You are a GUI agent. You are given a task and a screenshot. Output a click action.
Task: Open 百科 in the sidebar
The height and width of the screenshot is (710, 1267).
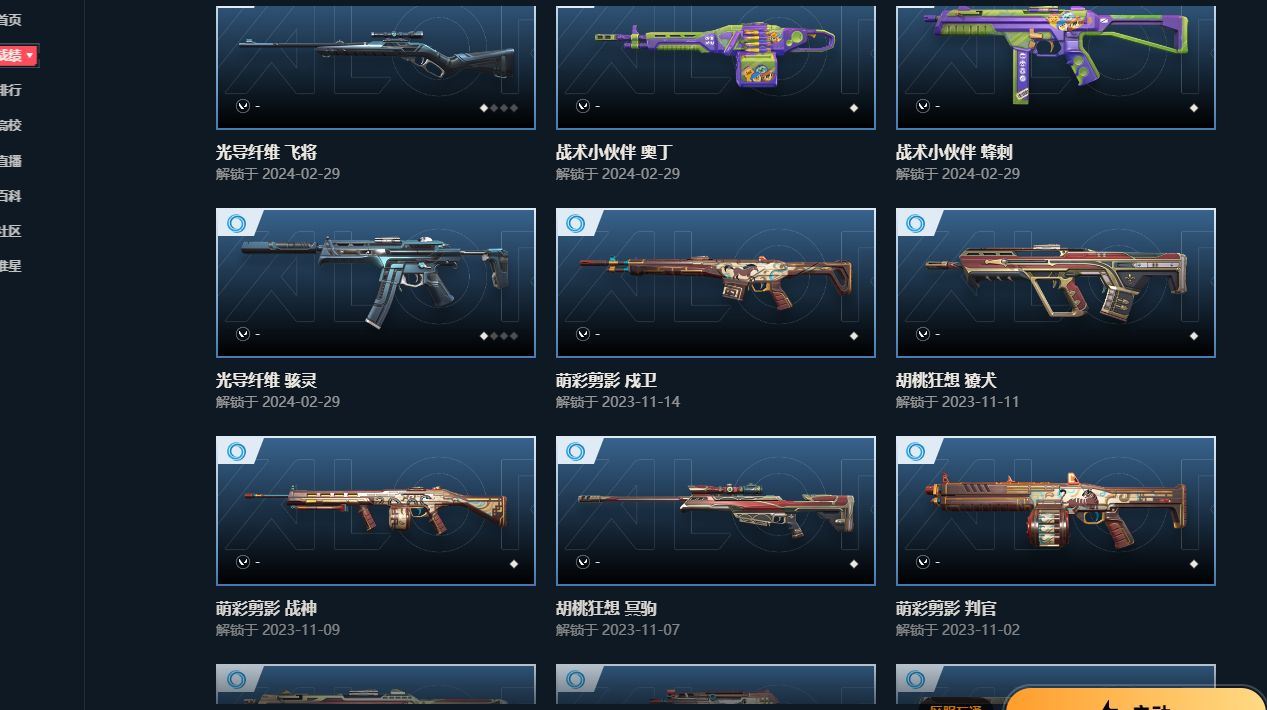click(x=10, y=195)
